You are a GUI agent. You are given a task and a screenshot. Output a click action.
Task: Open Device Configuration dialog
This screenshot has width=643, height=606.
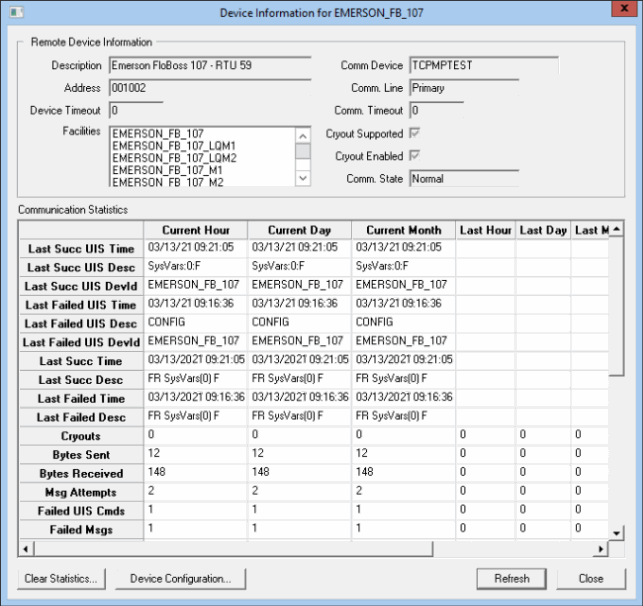point(180,579)
